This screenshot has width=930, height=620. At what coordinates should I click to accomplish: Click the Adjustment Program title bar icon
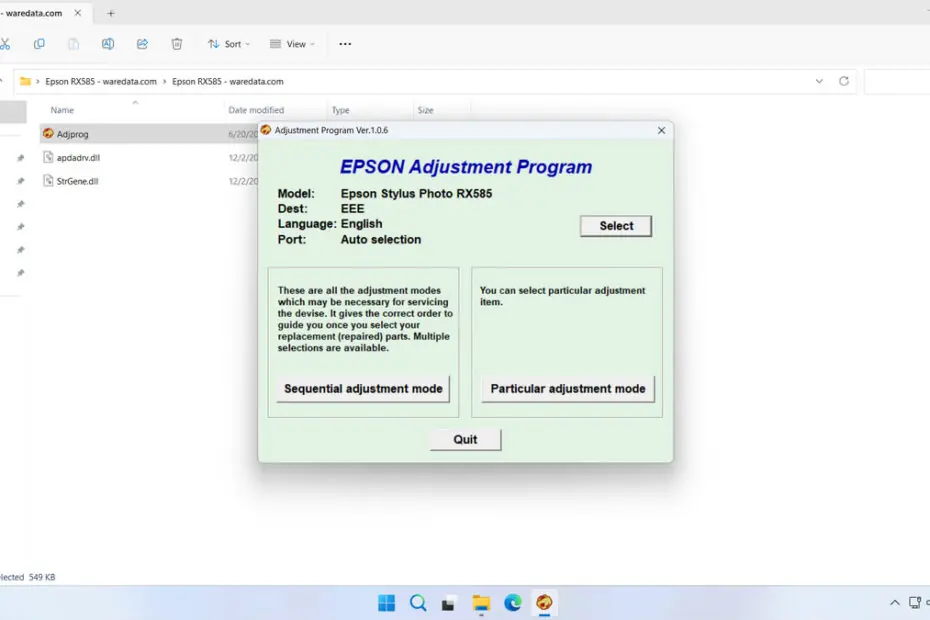click(266, 130)
